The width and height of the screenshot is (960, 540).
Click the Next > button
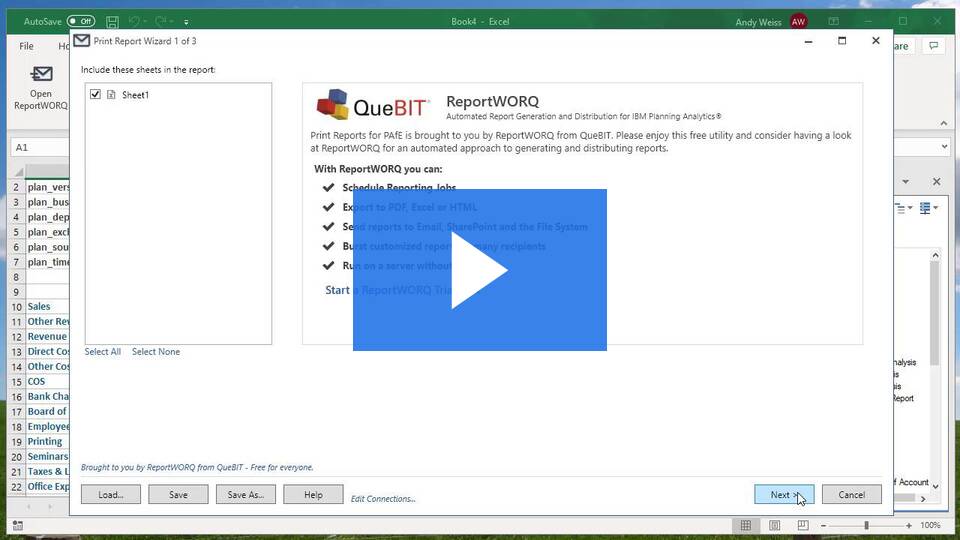tap(784, 494)
